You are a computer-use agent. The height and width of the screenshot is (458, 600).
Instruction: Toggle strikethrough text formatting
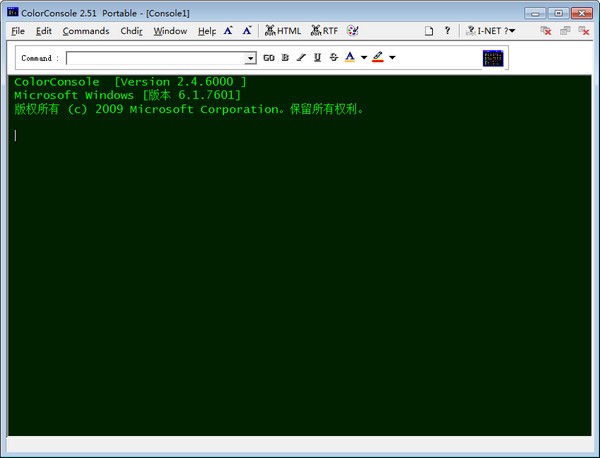point(333,58)
